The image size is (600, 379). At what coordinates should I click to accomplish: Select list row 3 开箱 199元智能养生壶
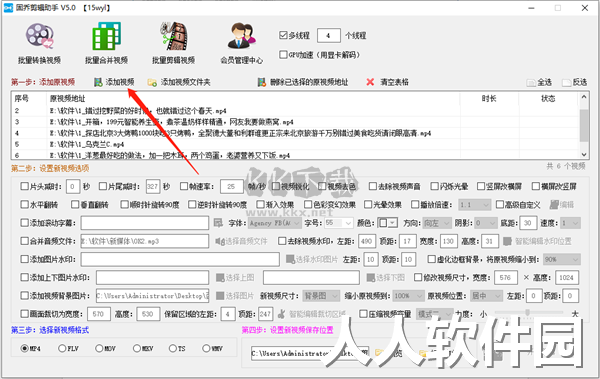coord(295,122)
